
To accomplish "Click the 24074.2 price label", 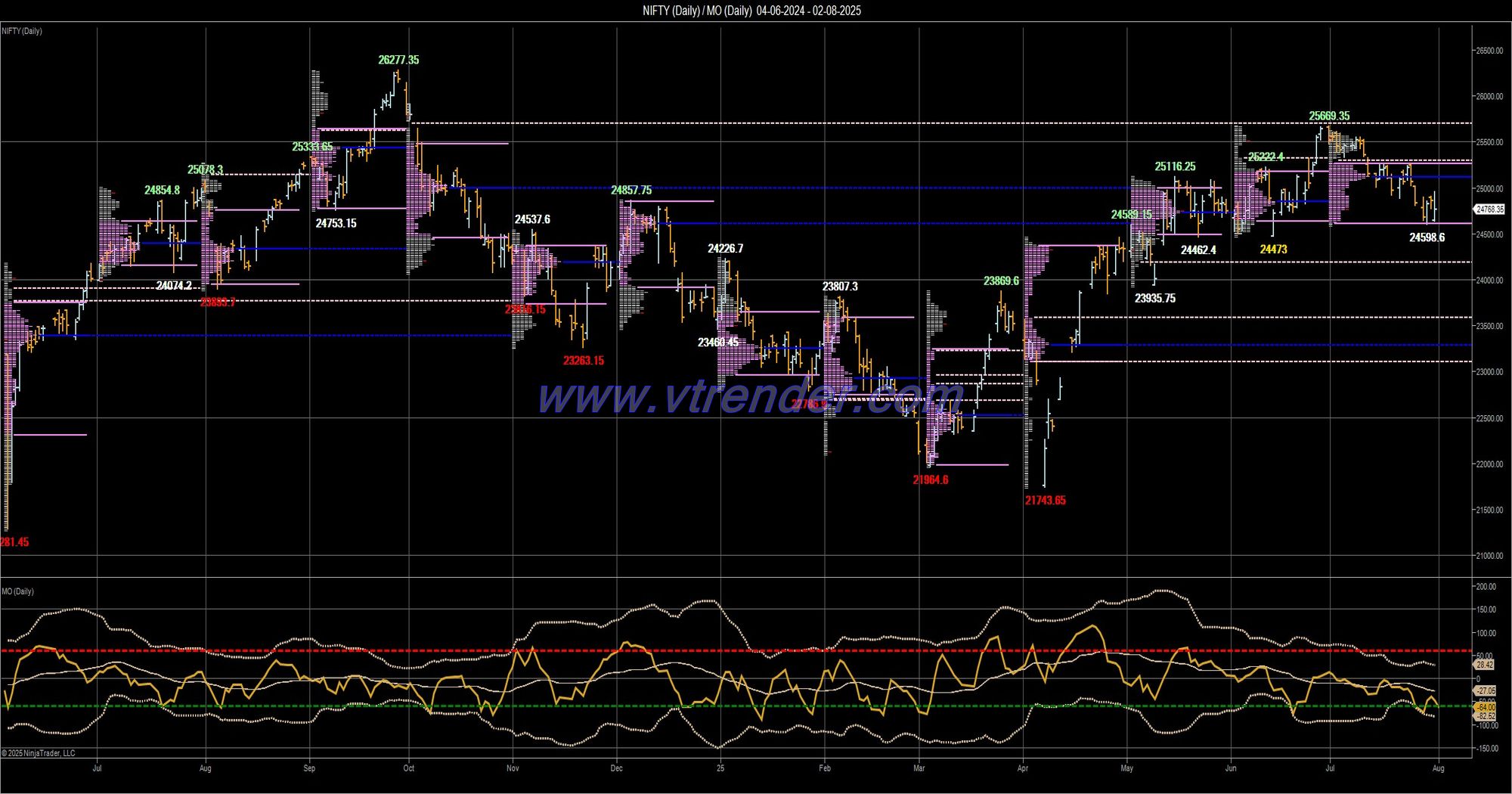I will pyautogui.click(x=174, y=286).
